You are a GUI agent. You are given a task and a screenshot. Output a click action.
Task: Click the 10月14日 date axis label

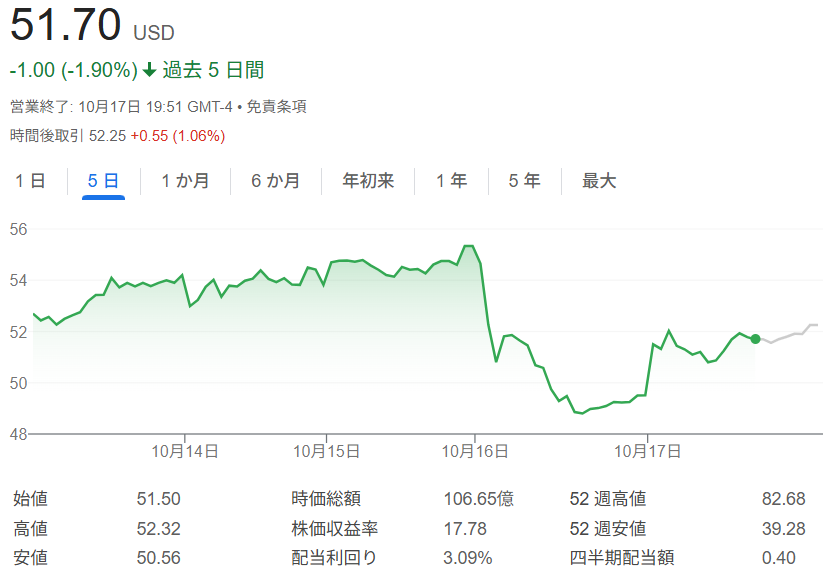[185, 451]
